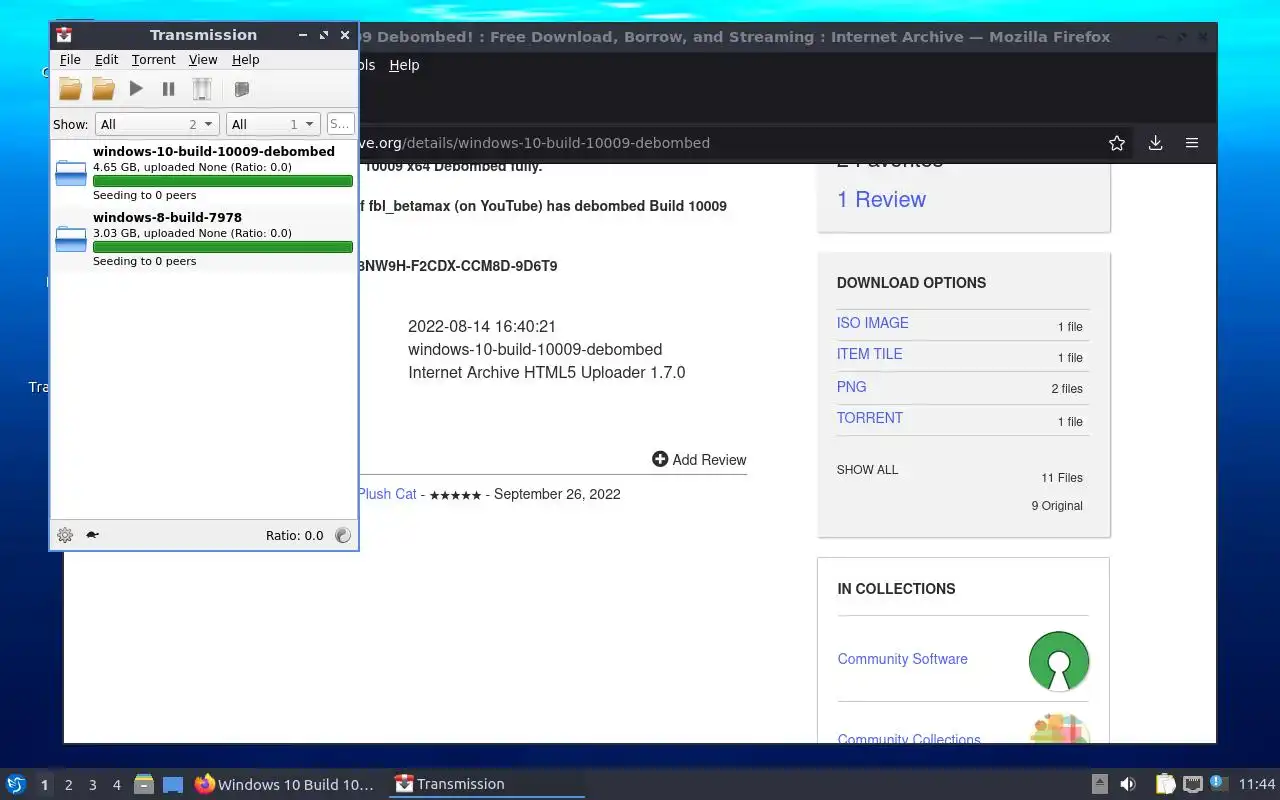This screenshot has height=800, width=1280.
Task: Switch to virtual desktop 4
Action: point(116,785)
